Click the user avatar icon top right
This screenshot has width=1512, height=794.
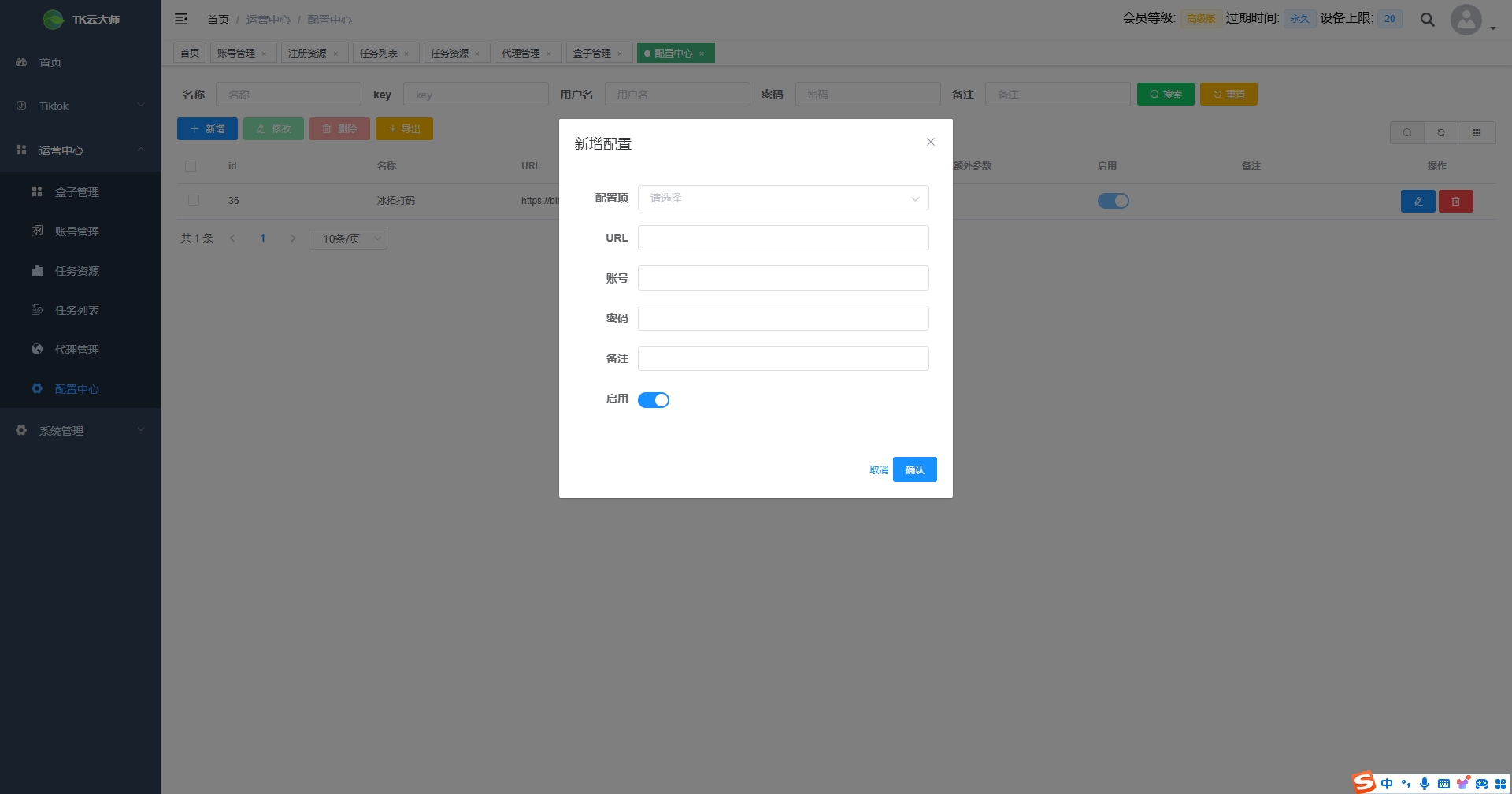(x=1466, y=19)
